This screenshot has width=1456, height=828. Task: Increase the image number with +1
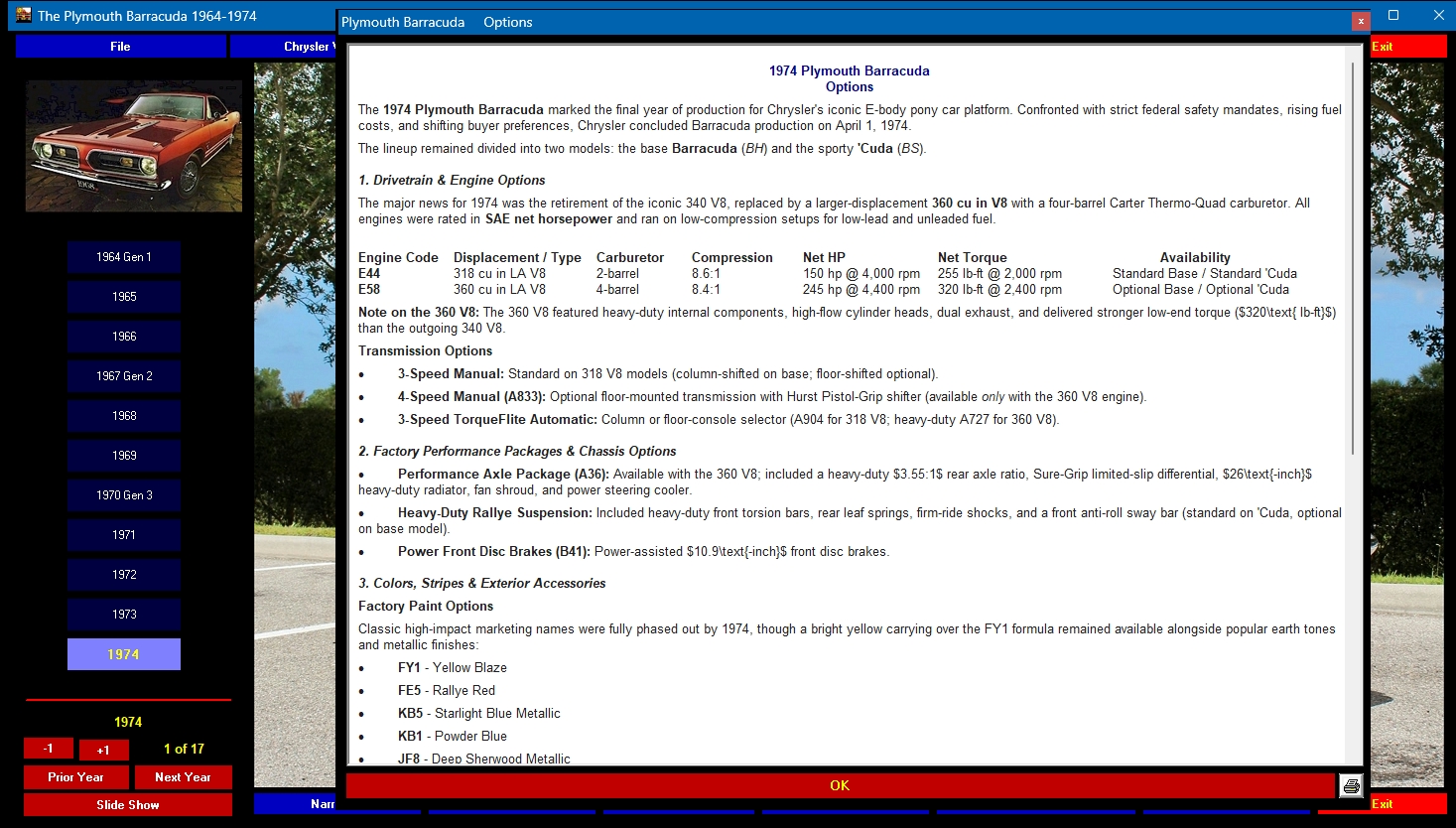pos(103,750)
